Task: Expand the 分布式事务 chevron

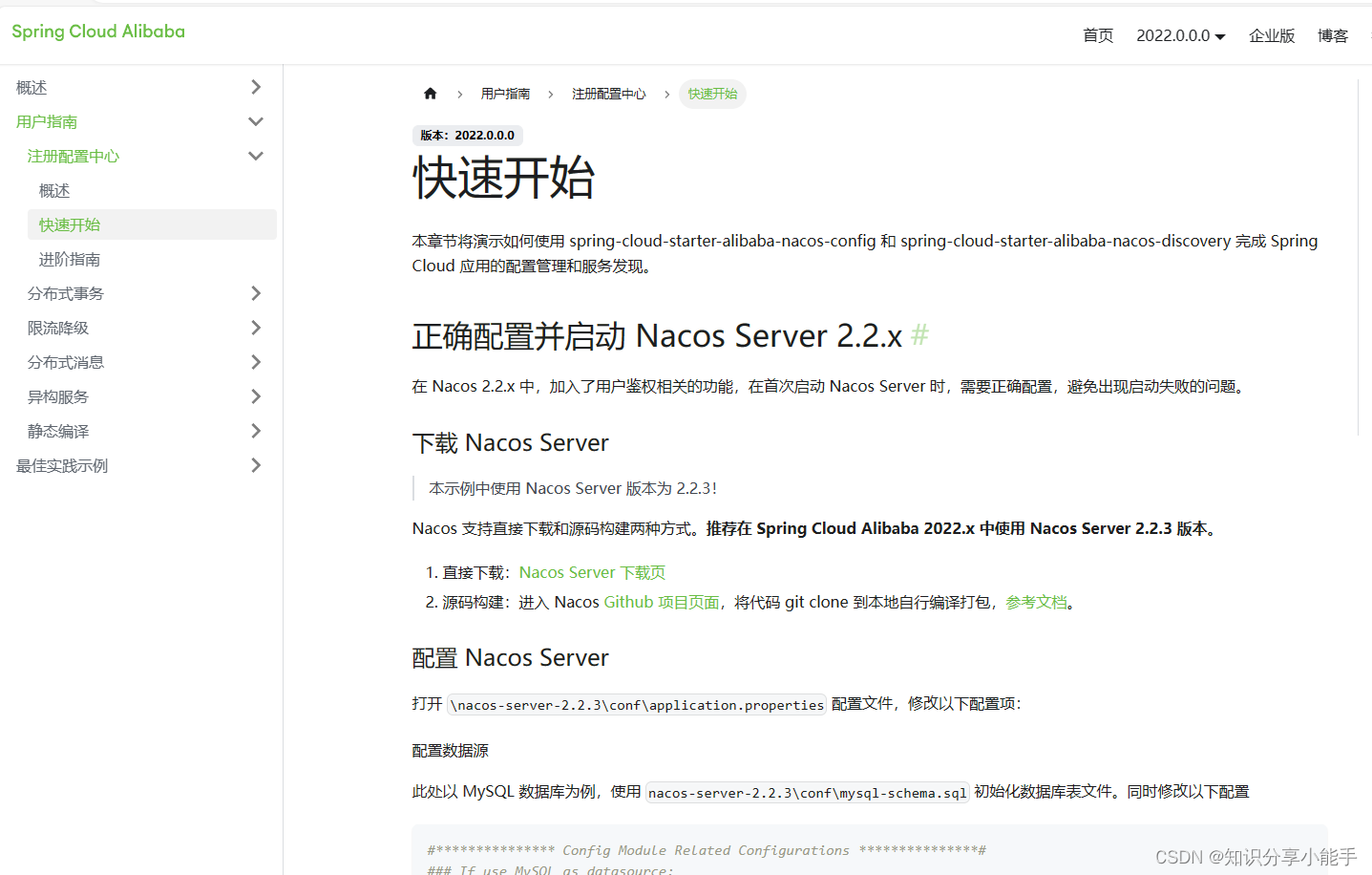Action: tap(255, 293)
